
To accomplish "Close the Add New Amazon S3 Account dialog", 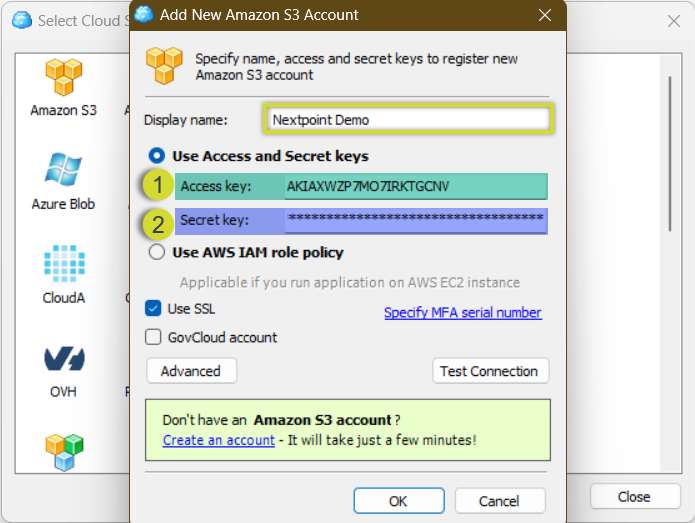I will coord(545,15).
